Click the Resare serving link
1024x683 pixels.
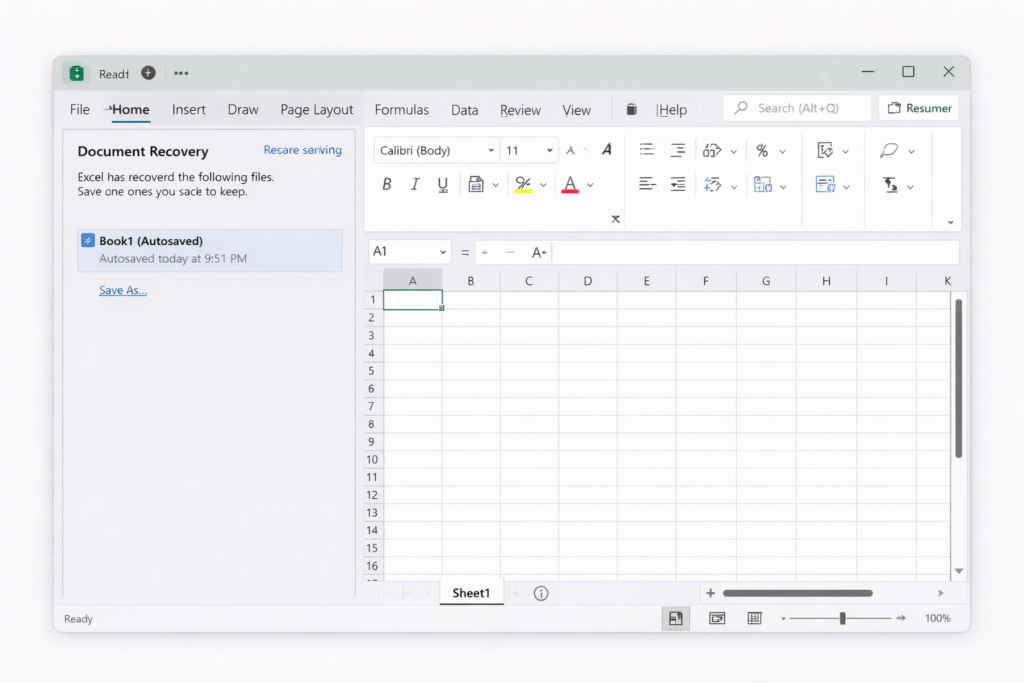(302, 150)
